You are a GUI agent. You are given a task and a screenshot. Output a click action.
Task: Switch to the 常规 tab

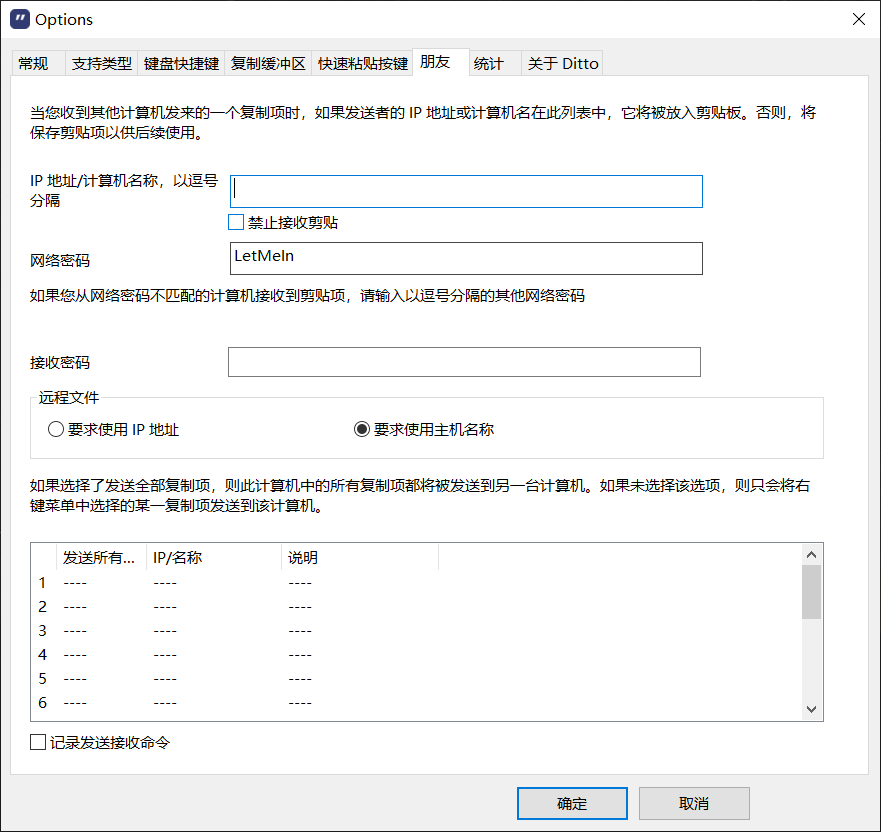coord(33,64)
